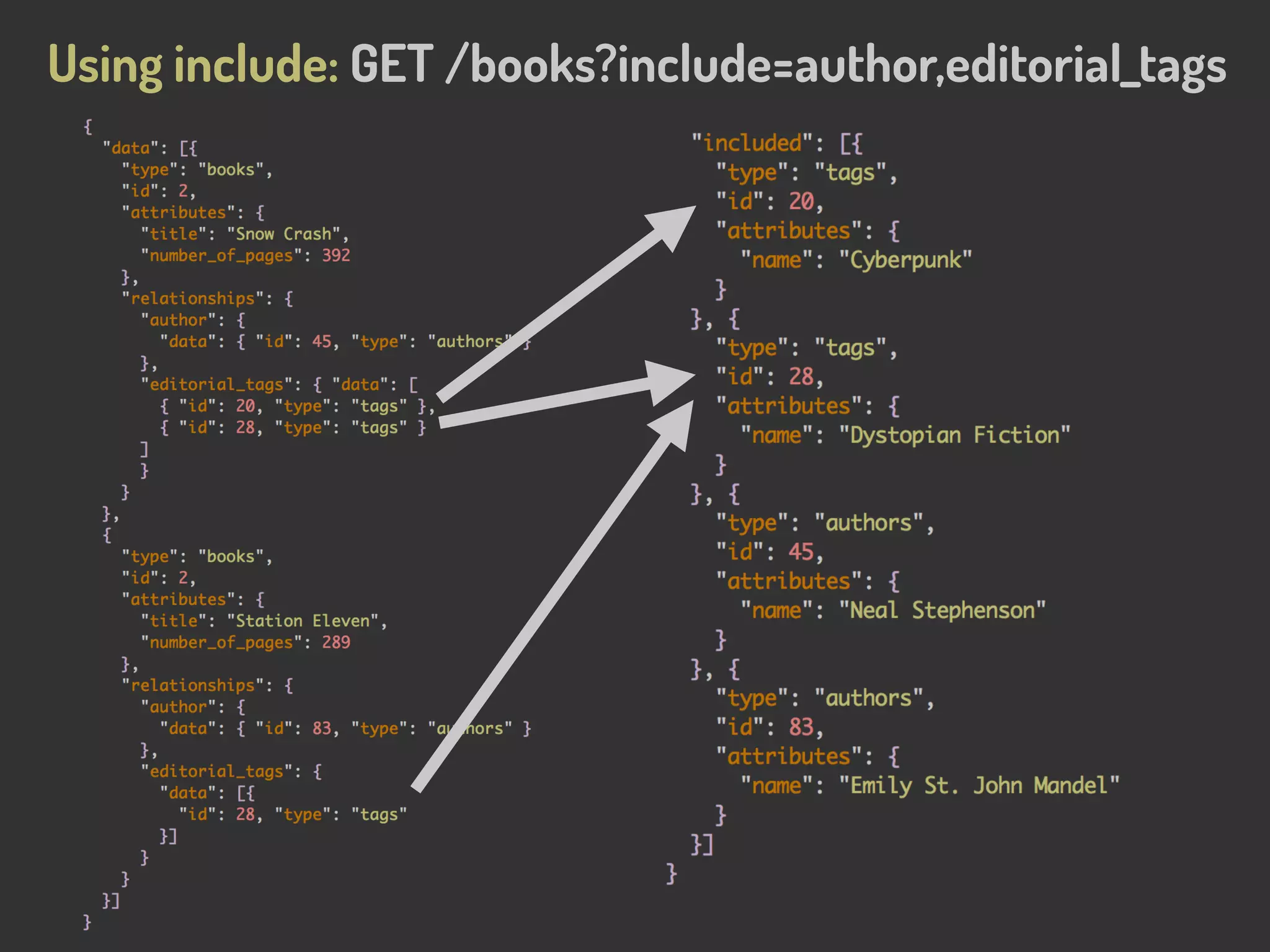This screenshot has height=952, width=1270.
Task: Select the 'GET /books?include=author,editorial_tags' title text
Action: [x=788, y=66]
